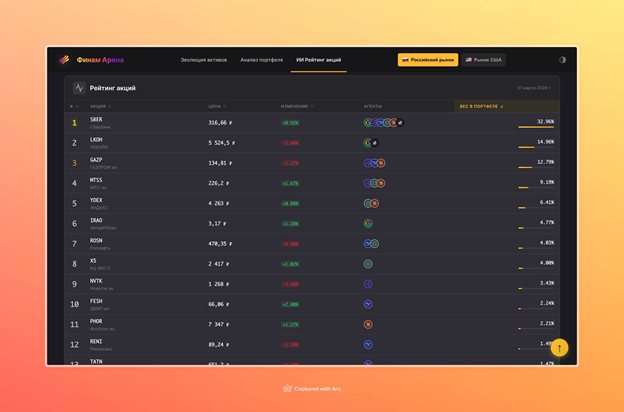This screenshot has height=412, width=624.
Task: Click the yellow scroll-to-top arrow button
Action: [559, 348]
